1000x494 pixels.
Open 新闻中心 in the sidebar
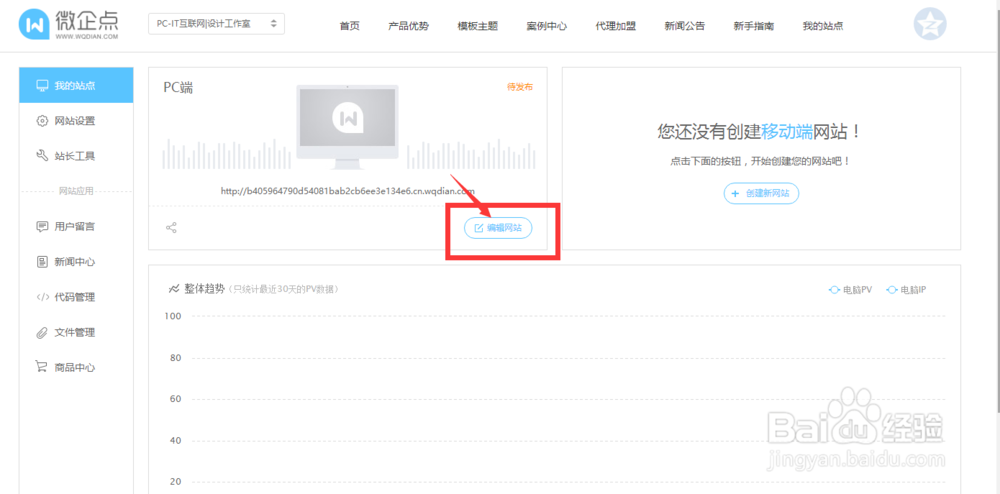pyautogui.click(x=77, y=262)
